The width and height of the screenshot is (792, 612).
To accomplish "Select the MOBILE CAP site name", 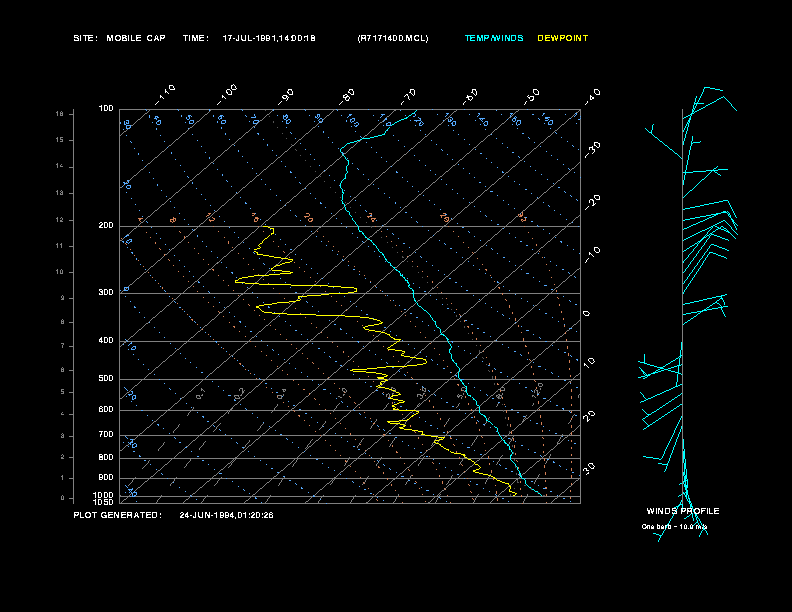I will (x=136, y=38).
